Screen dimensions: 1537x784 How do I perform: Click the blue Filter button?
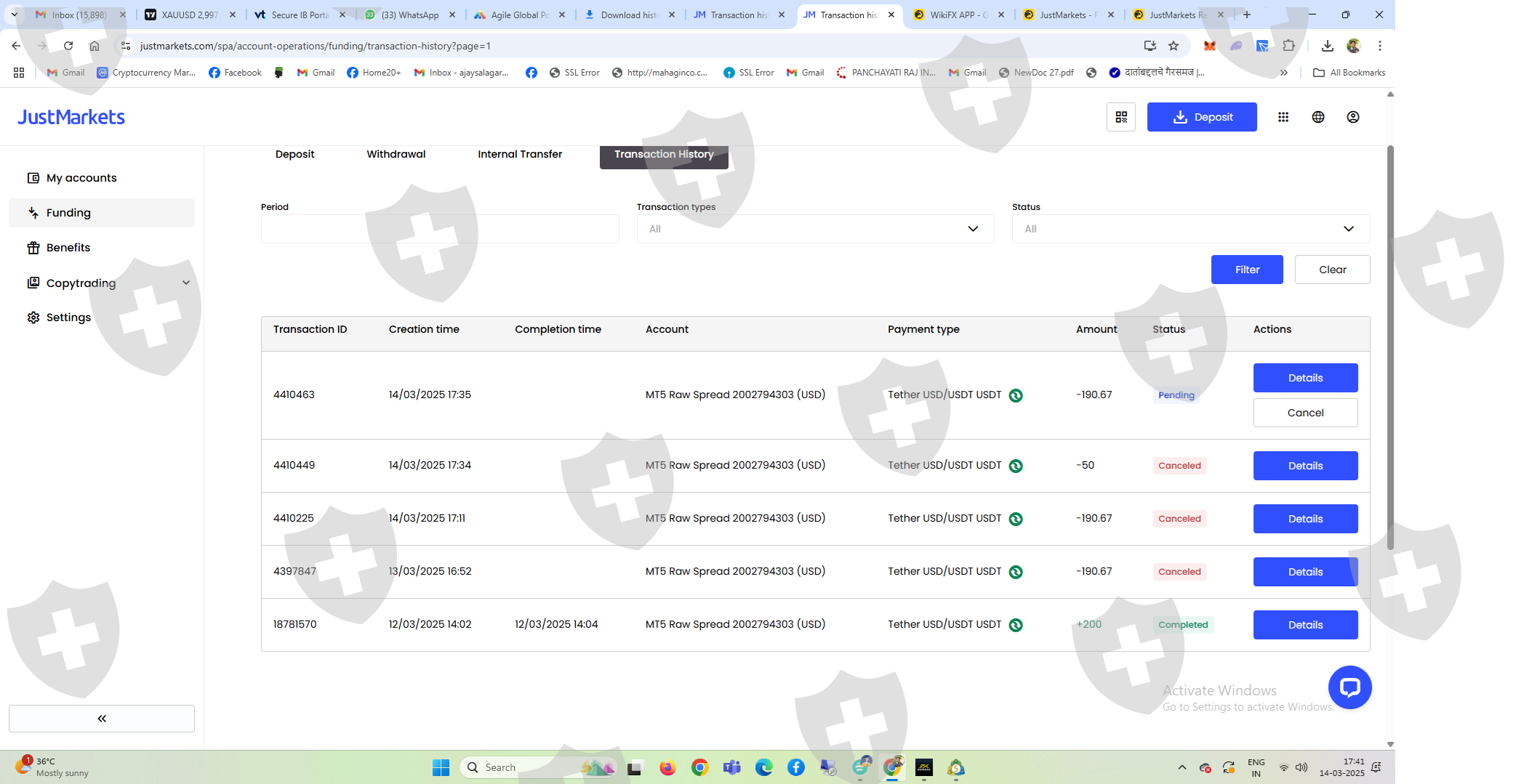(1247, 270)
